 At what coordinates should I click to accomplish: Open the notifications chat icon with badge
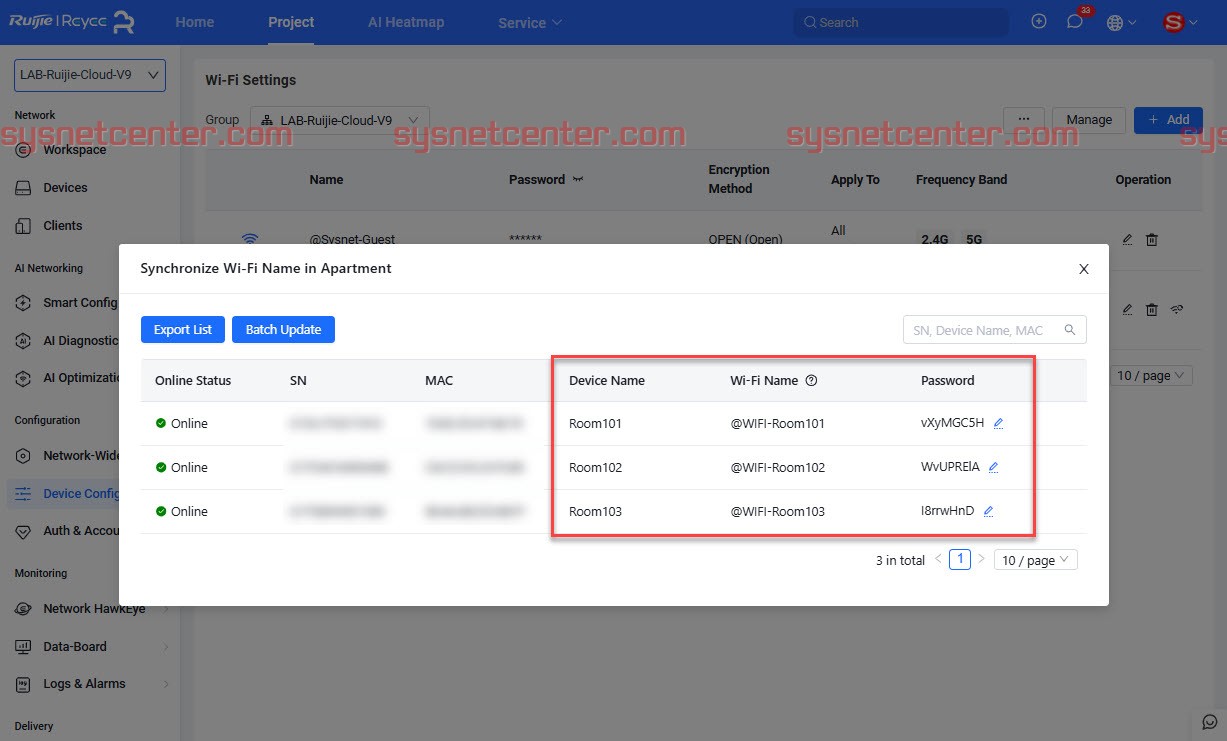1075,21
